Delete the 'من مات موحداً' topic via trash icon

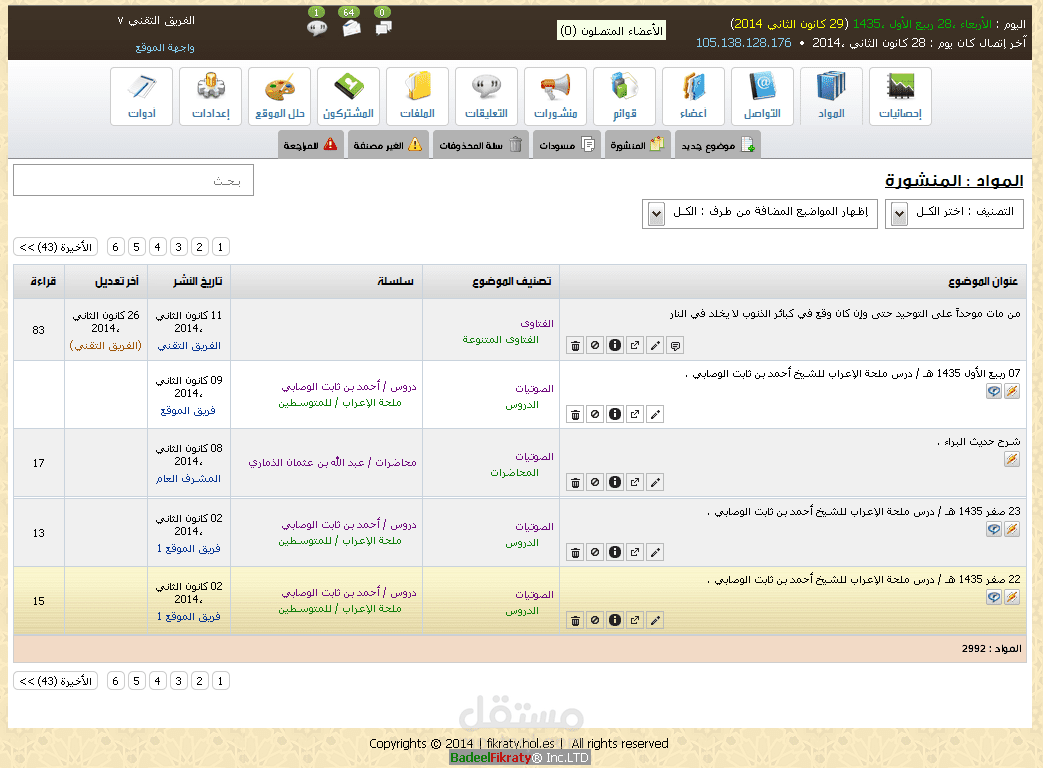pyautogui.click(x=575, y=346)
